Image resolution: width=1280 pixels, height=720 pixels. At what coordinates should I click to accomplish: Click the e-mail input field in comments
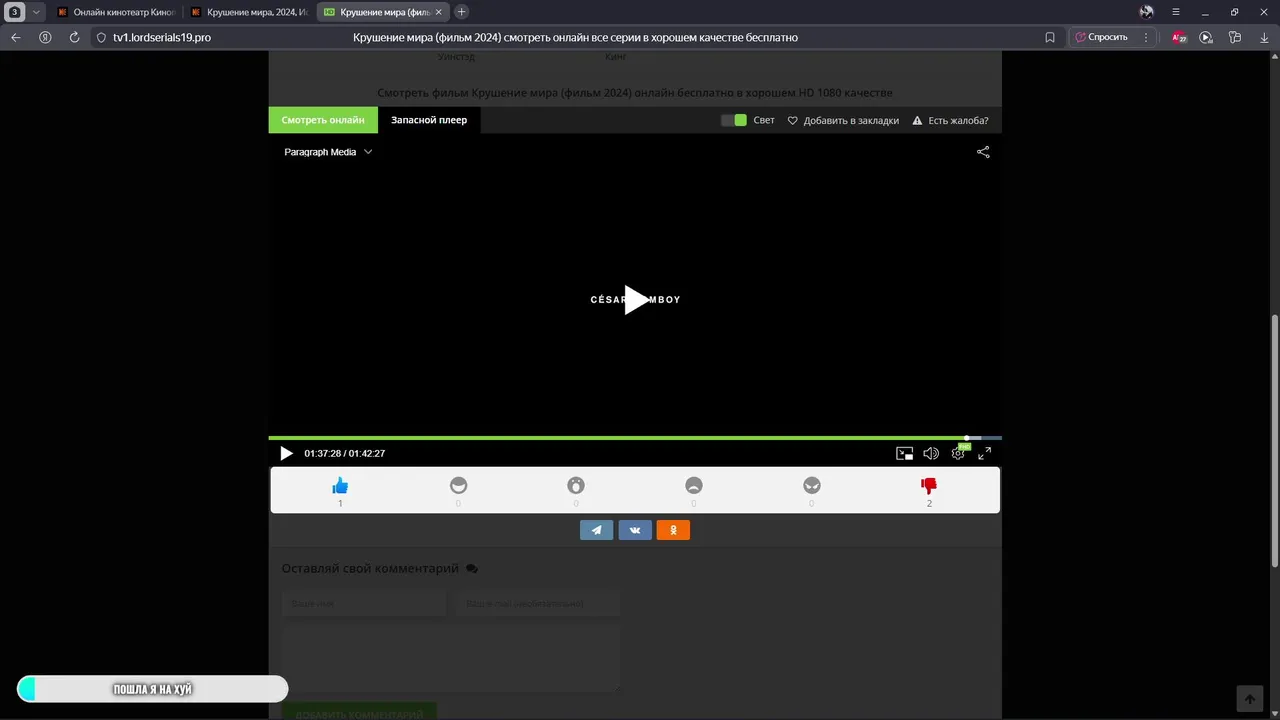[538, 604]
